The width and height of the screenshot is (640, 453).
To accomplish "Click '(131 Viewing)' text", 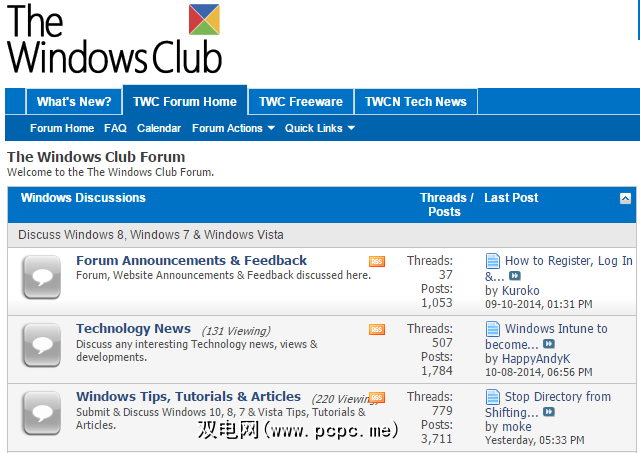I will click(236, 331).
